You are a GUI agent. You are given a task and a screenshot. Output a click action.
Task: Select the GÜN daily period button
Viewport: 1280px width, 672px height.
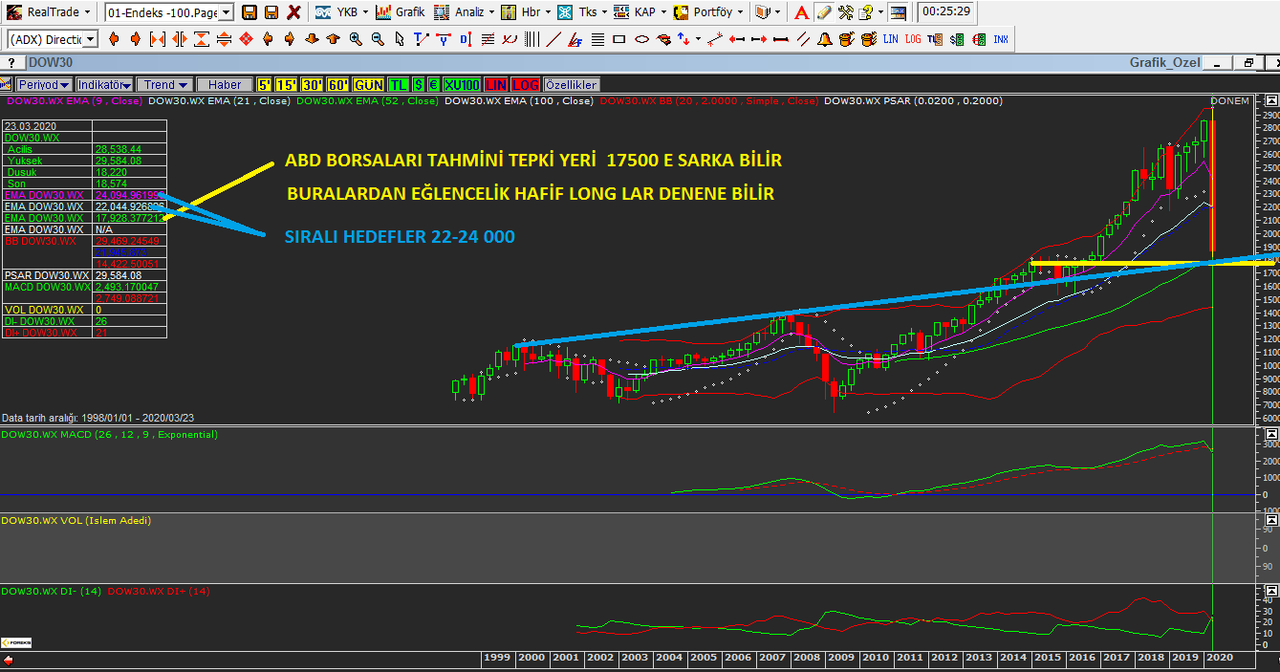(x=368, y=85)
